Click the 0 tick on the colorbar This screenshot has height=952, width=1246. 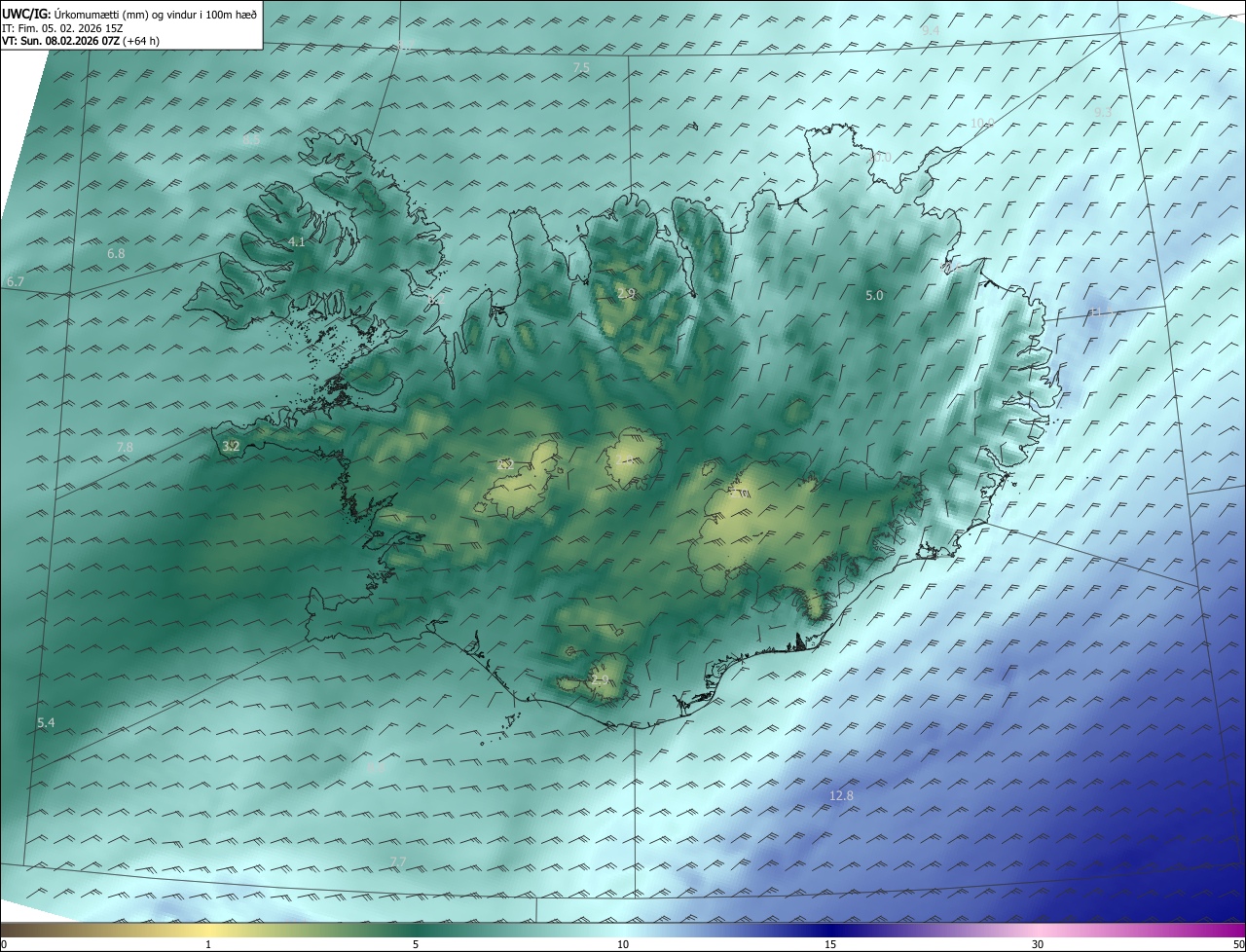(x=4, y=944)
